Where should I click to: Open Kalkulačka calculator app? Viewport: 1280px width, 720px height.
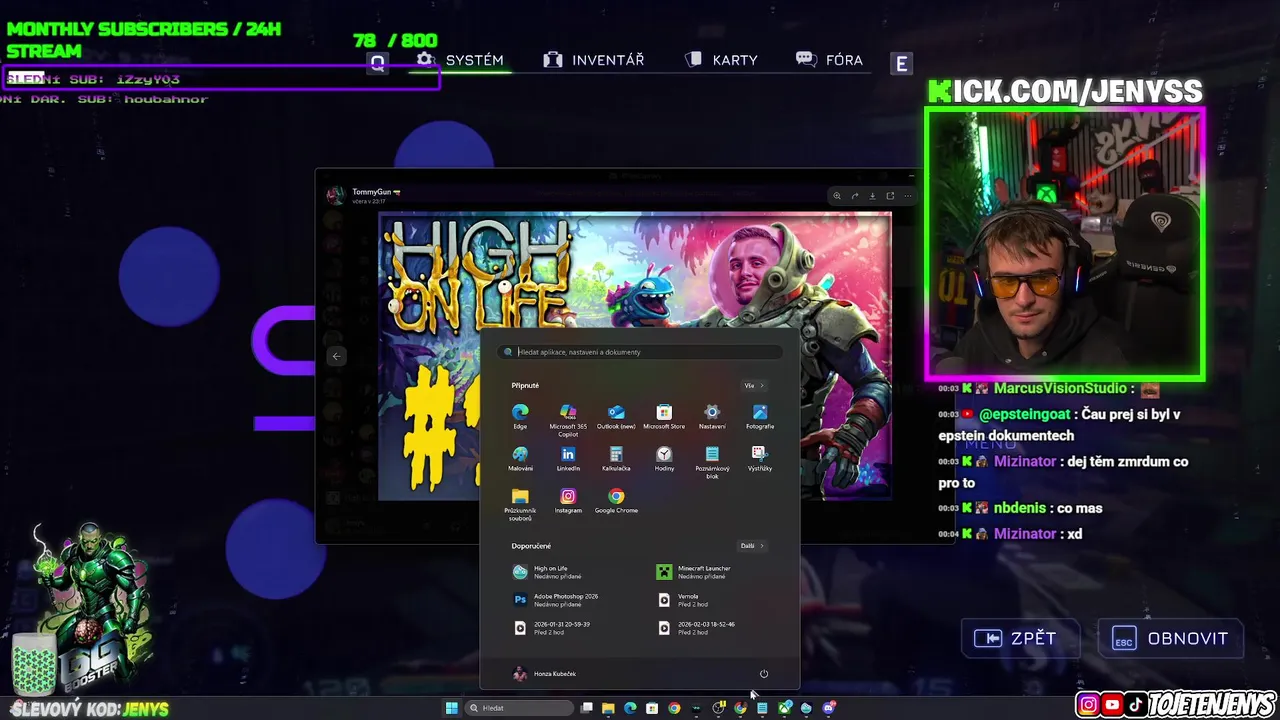616,459
